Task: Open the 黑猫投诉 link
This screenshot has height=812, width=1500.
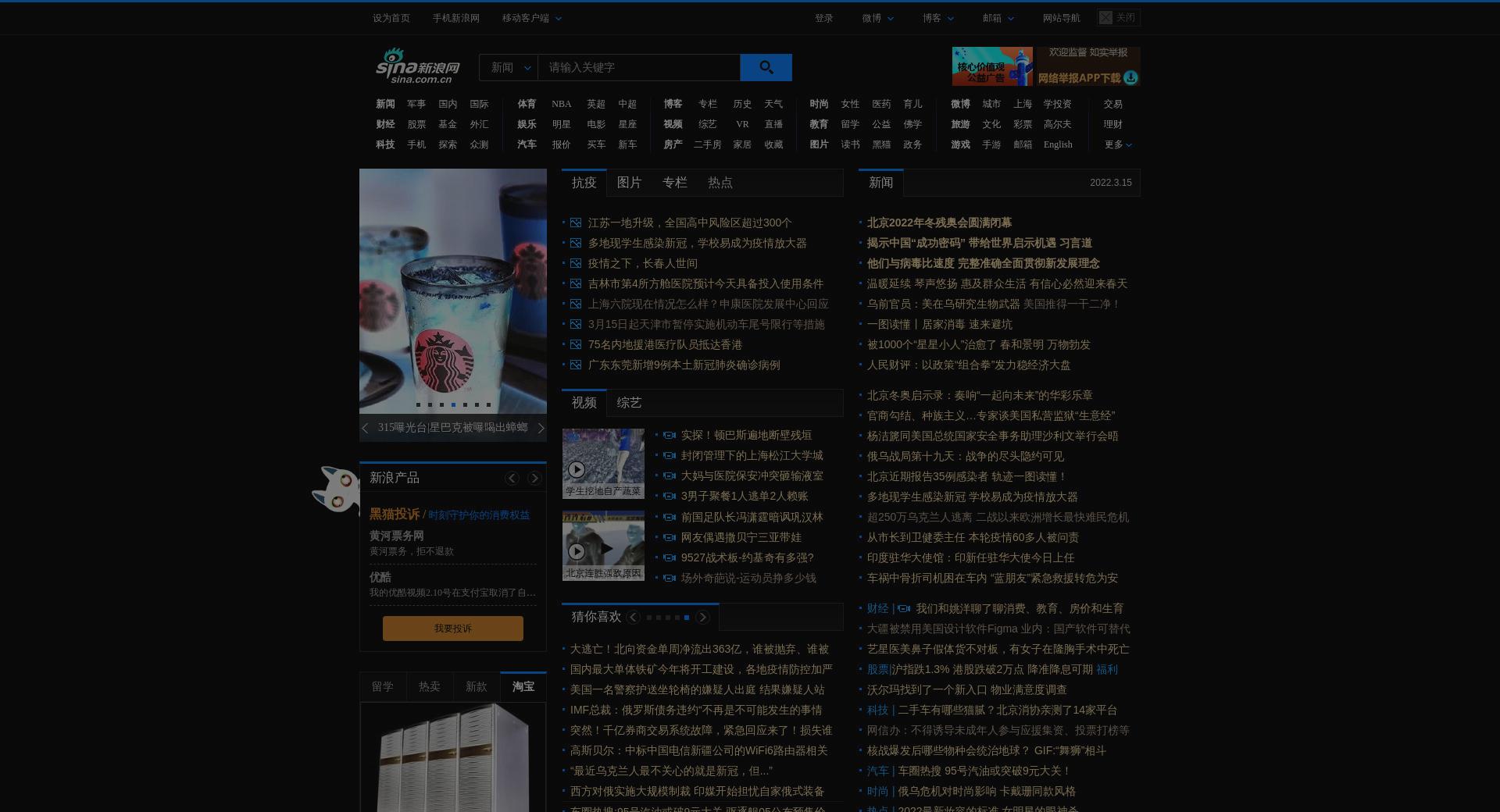Action: [395, 514]
